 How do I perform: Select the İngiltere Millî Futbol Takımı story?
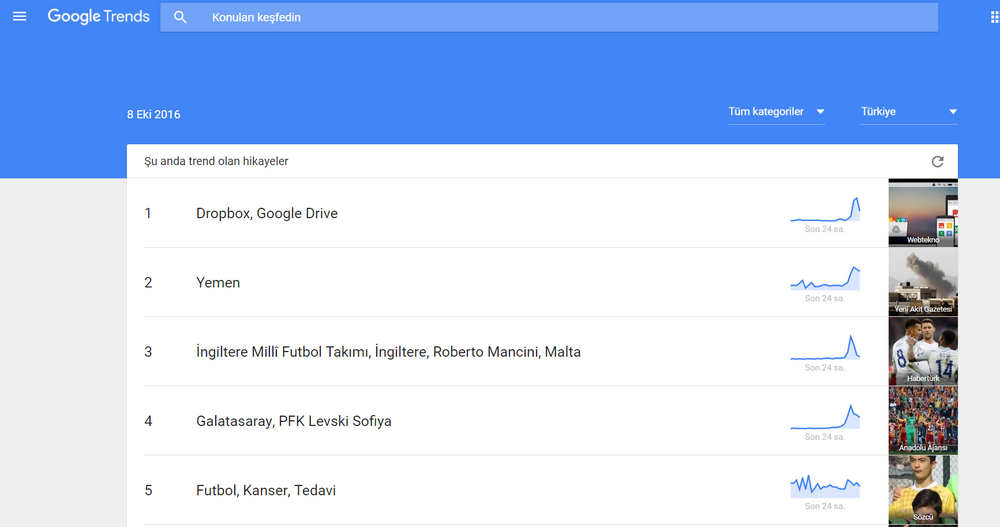pos(388,352)
